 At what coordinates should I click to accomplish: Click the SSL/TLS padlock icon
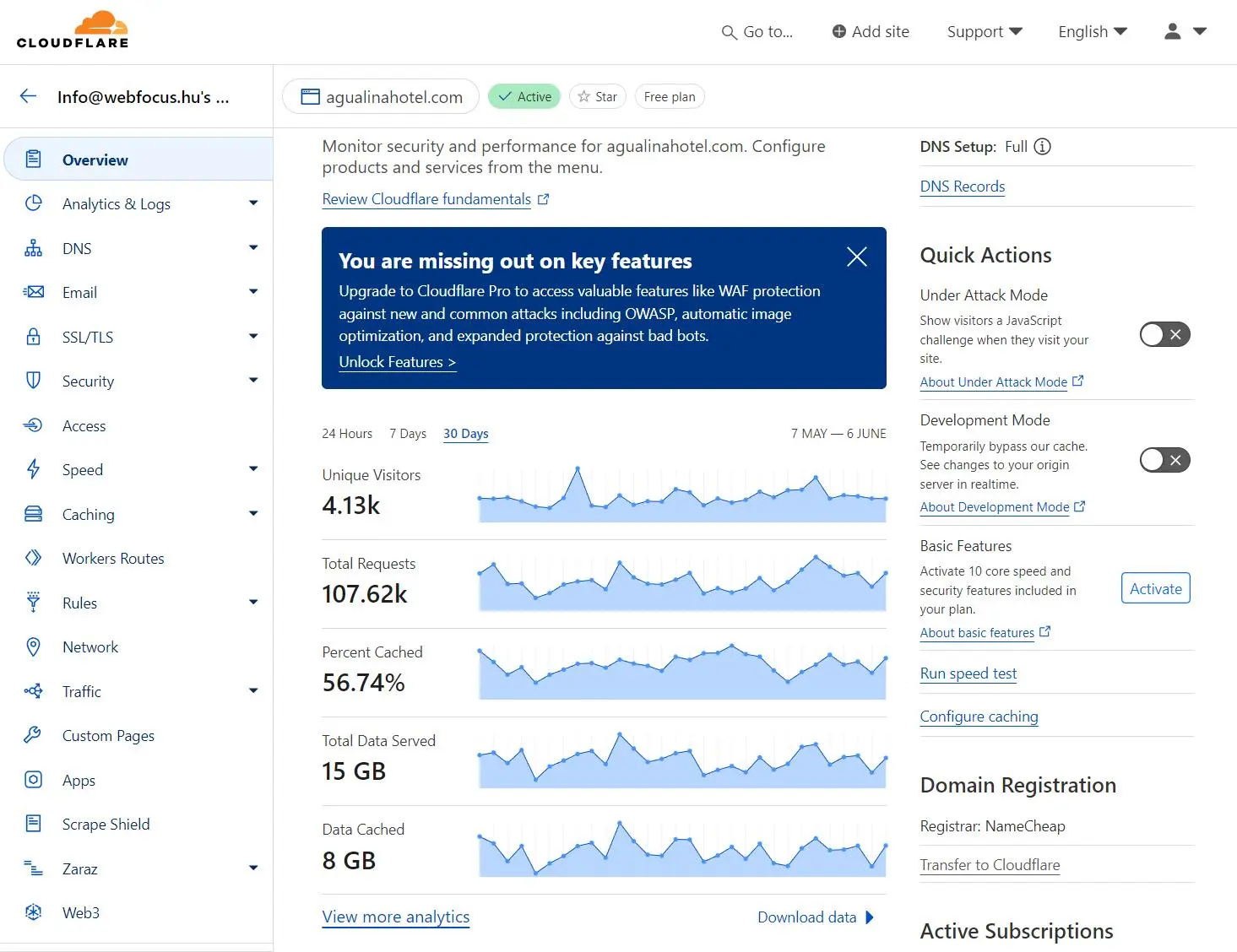click(33, 337)
